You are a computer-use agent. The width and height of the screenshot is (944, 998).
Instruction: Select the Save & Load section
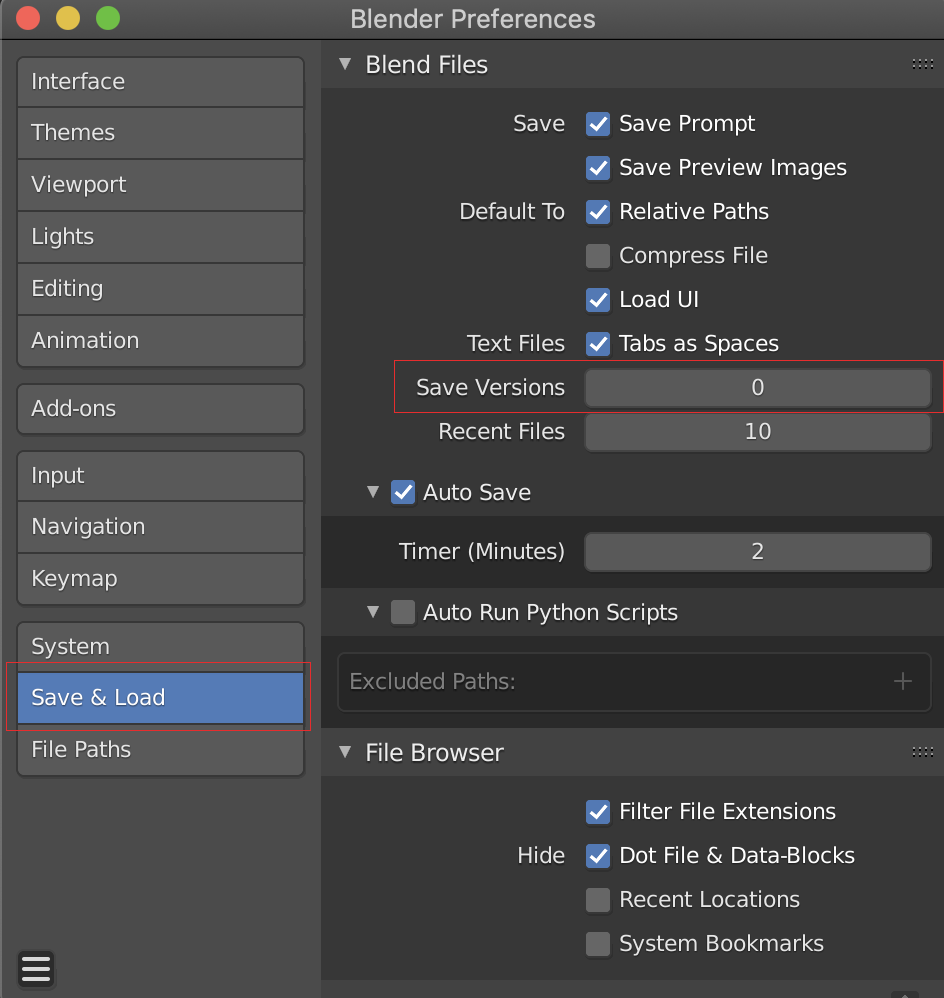pos(160,698)
